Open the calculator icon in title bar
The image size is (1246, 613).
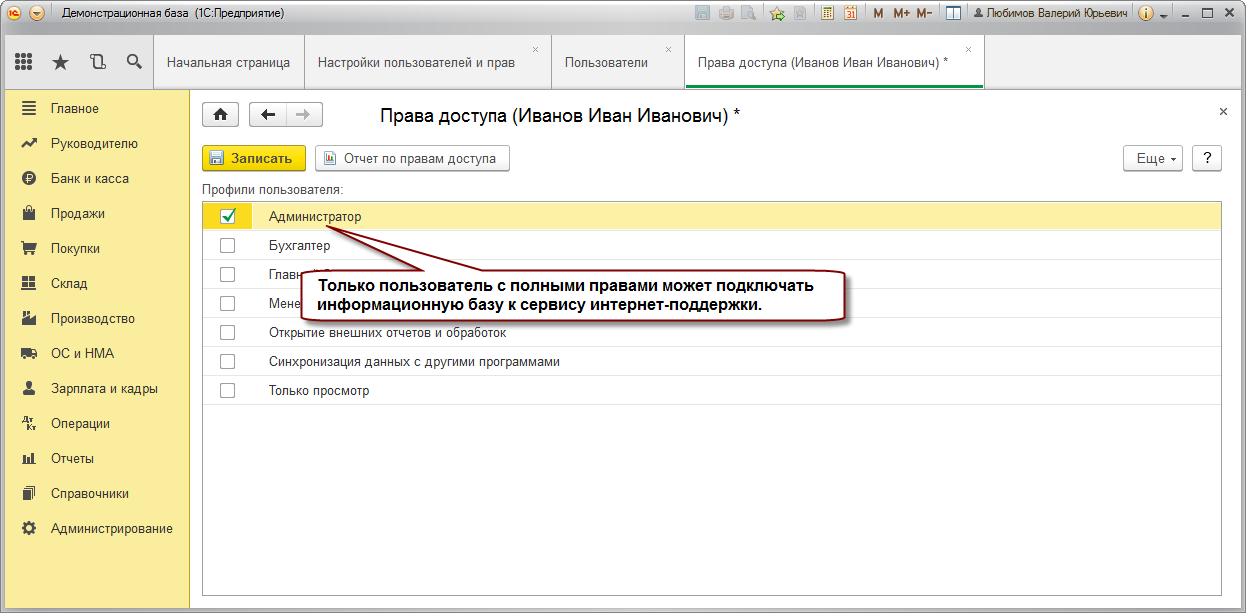point(828,13)
